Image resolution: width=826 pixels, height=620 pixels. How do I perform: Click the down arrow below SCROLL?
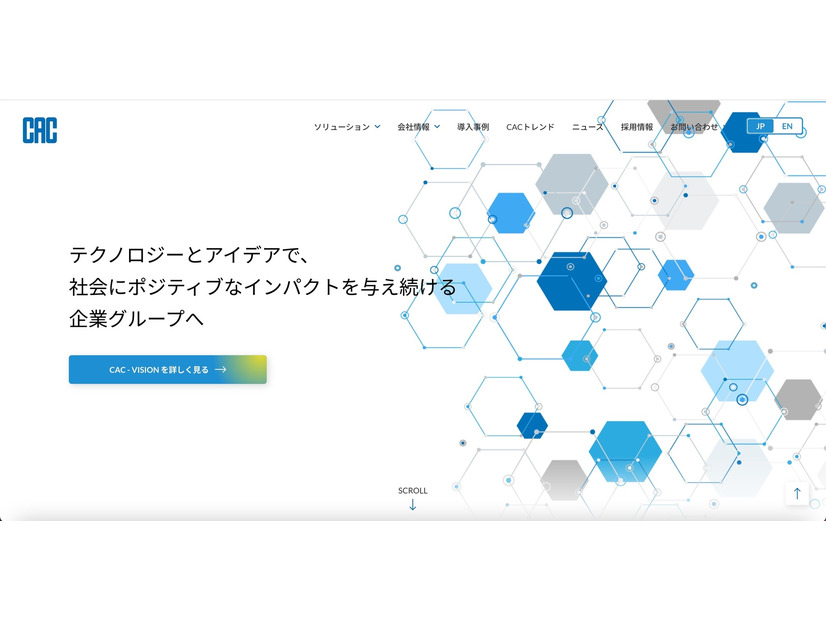tap(412, 504)
